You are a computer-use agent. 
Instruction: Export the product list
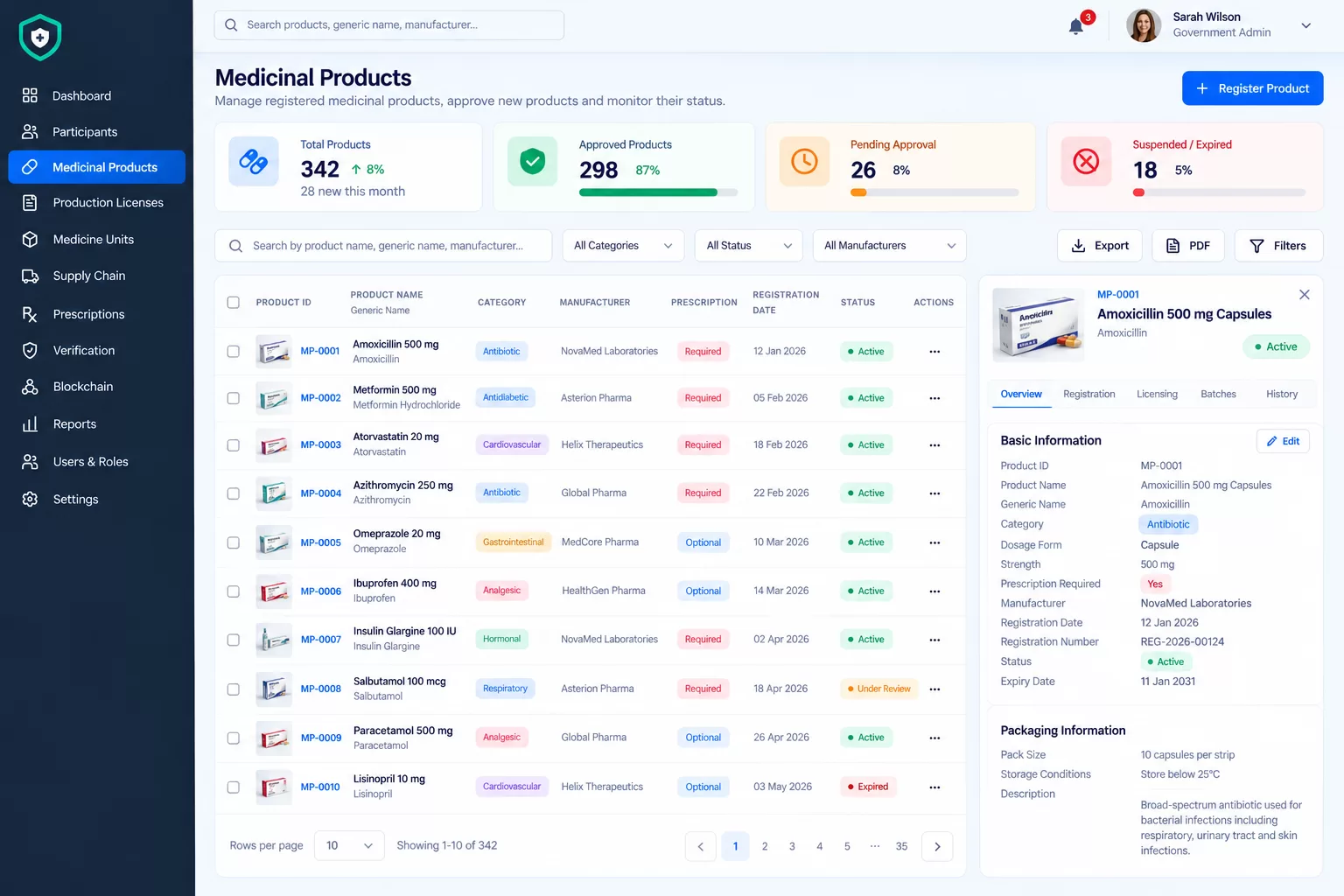[1101, 246]
